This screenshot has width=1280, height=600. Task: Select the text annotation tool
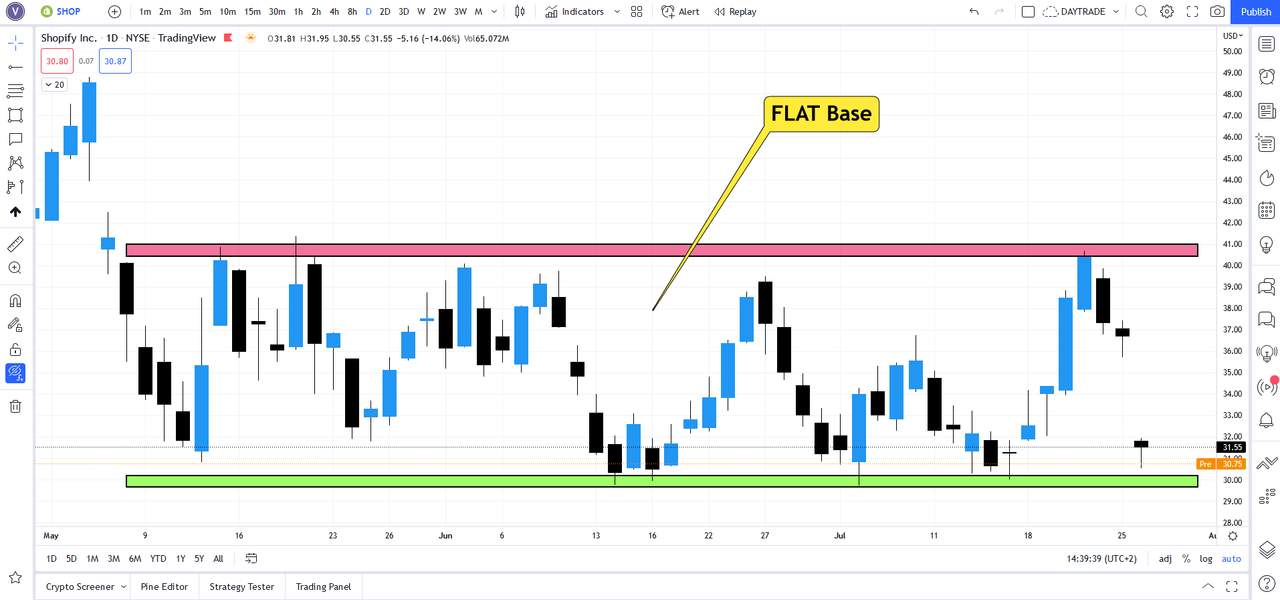[15, 139]
